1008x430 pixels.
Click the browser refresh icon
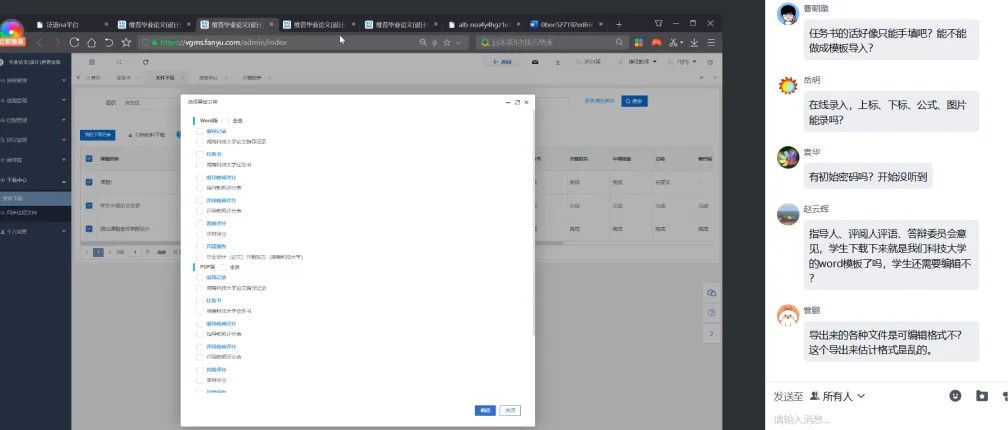[x=74, y=43]
